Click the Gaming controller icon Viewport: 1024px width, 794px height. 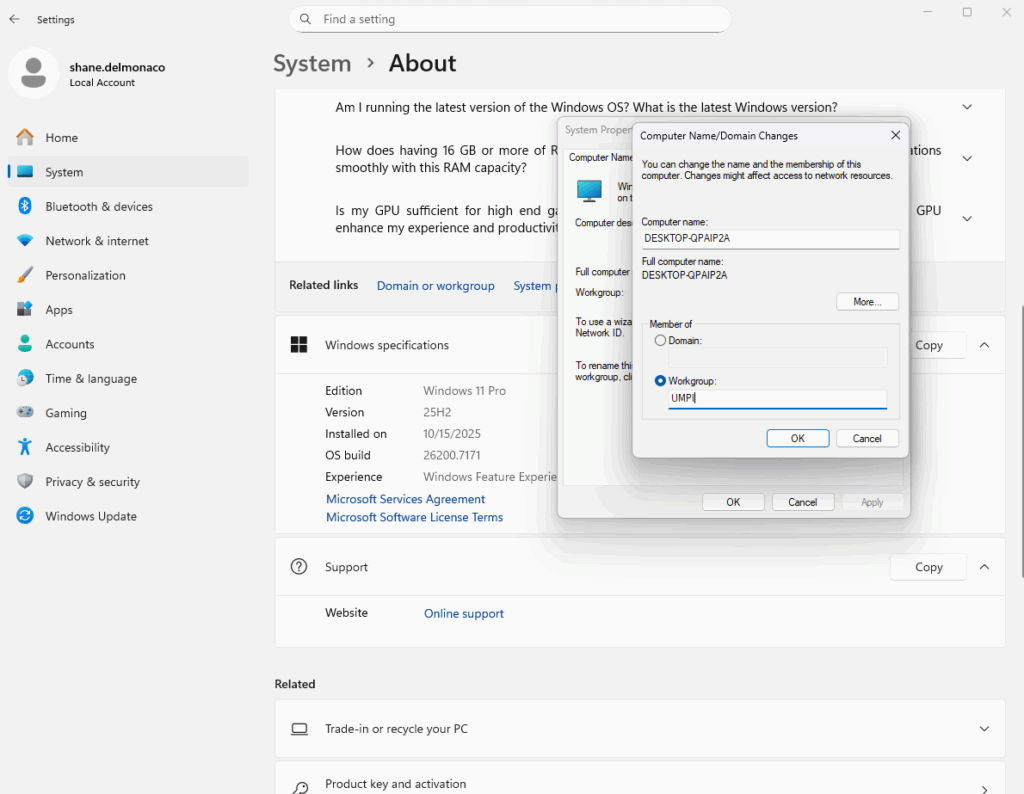click(25, 413)
